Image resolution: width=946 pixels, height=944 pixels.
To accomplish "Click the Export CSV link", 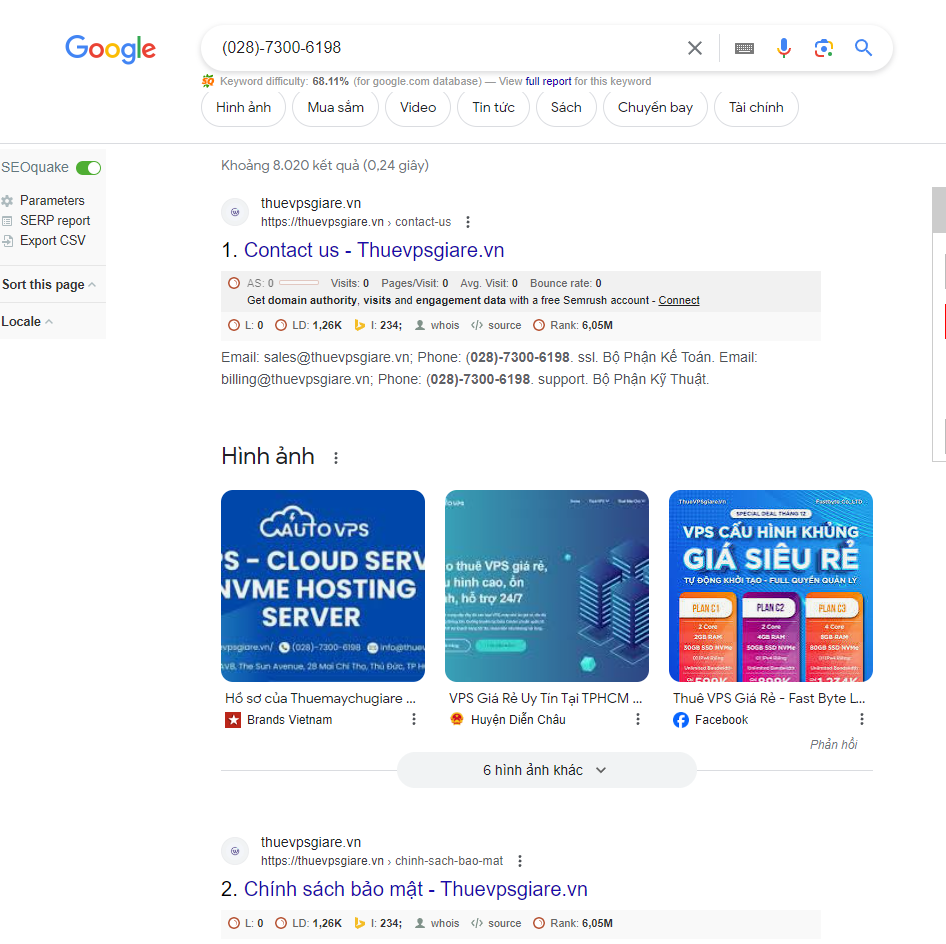I will 52,241.
